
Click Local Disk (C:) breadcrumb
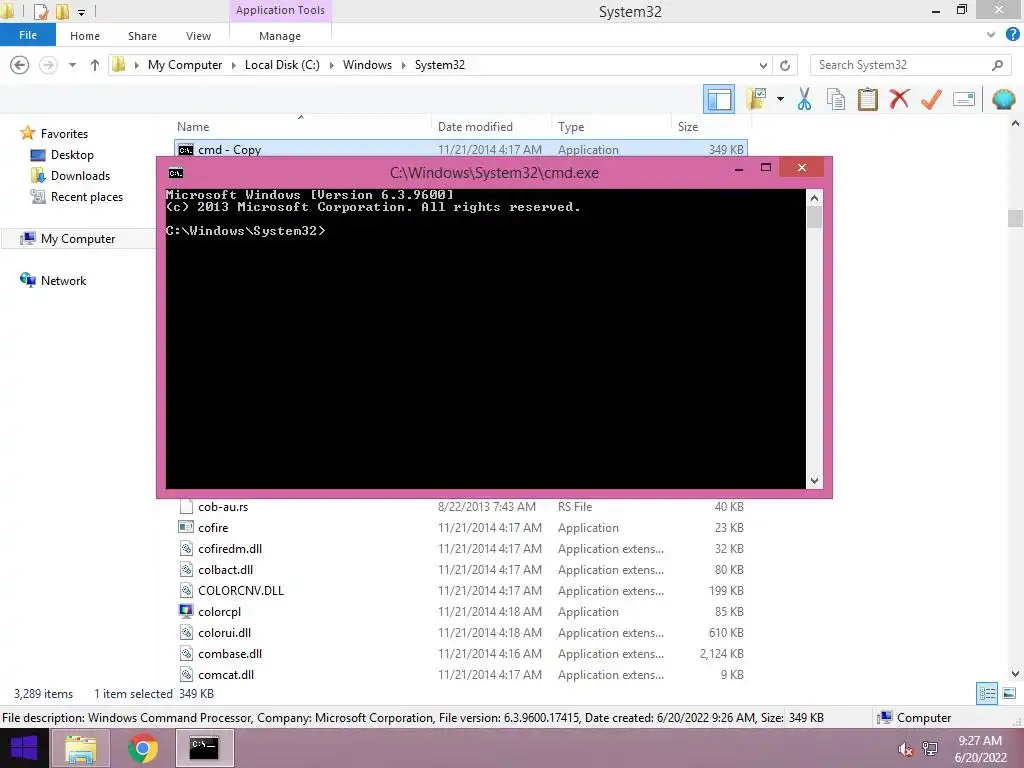pos(282,65)
